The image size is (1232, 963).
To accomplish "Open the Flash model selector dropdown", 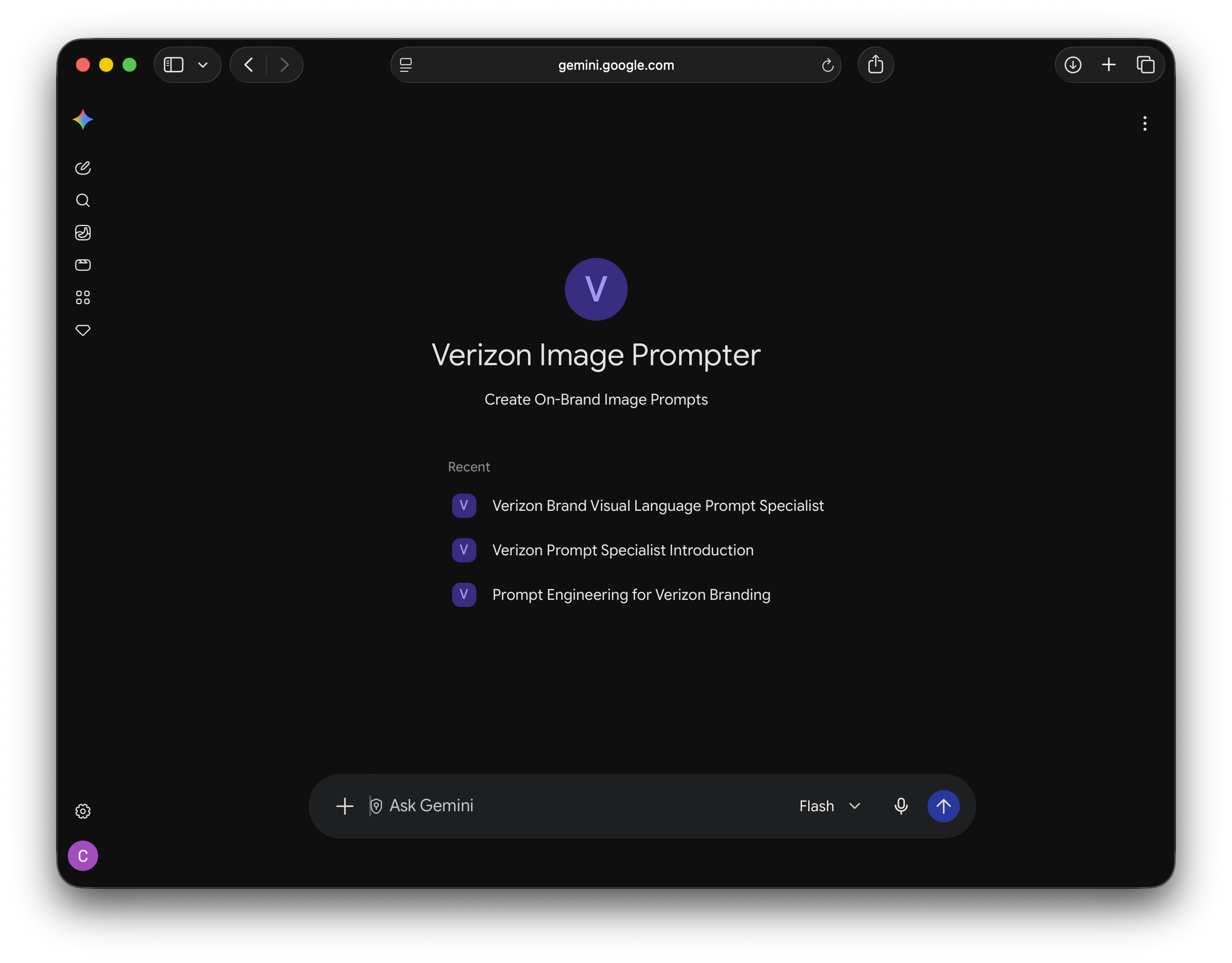I will [830, 806].
